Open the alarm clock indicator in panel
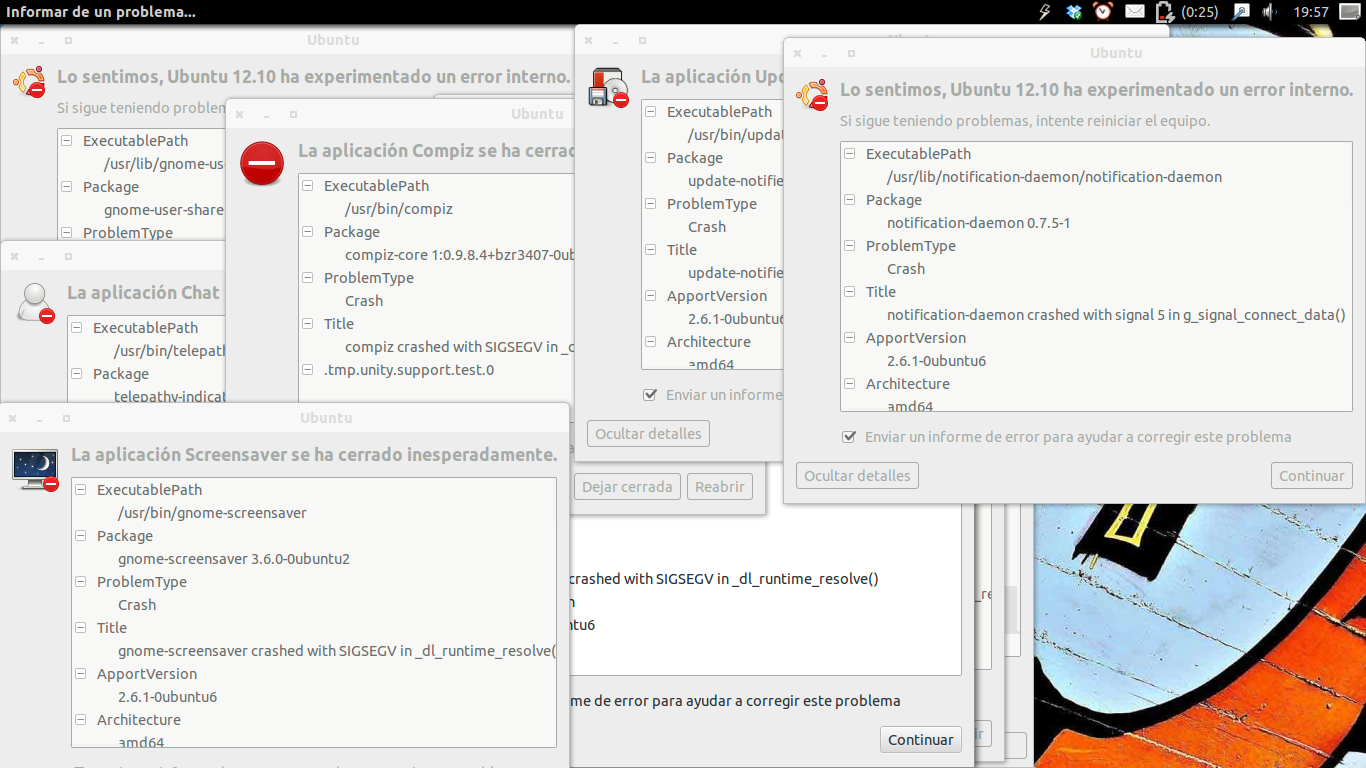This screenshot has width=1366, height=768. [x=1103, y=12]
